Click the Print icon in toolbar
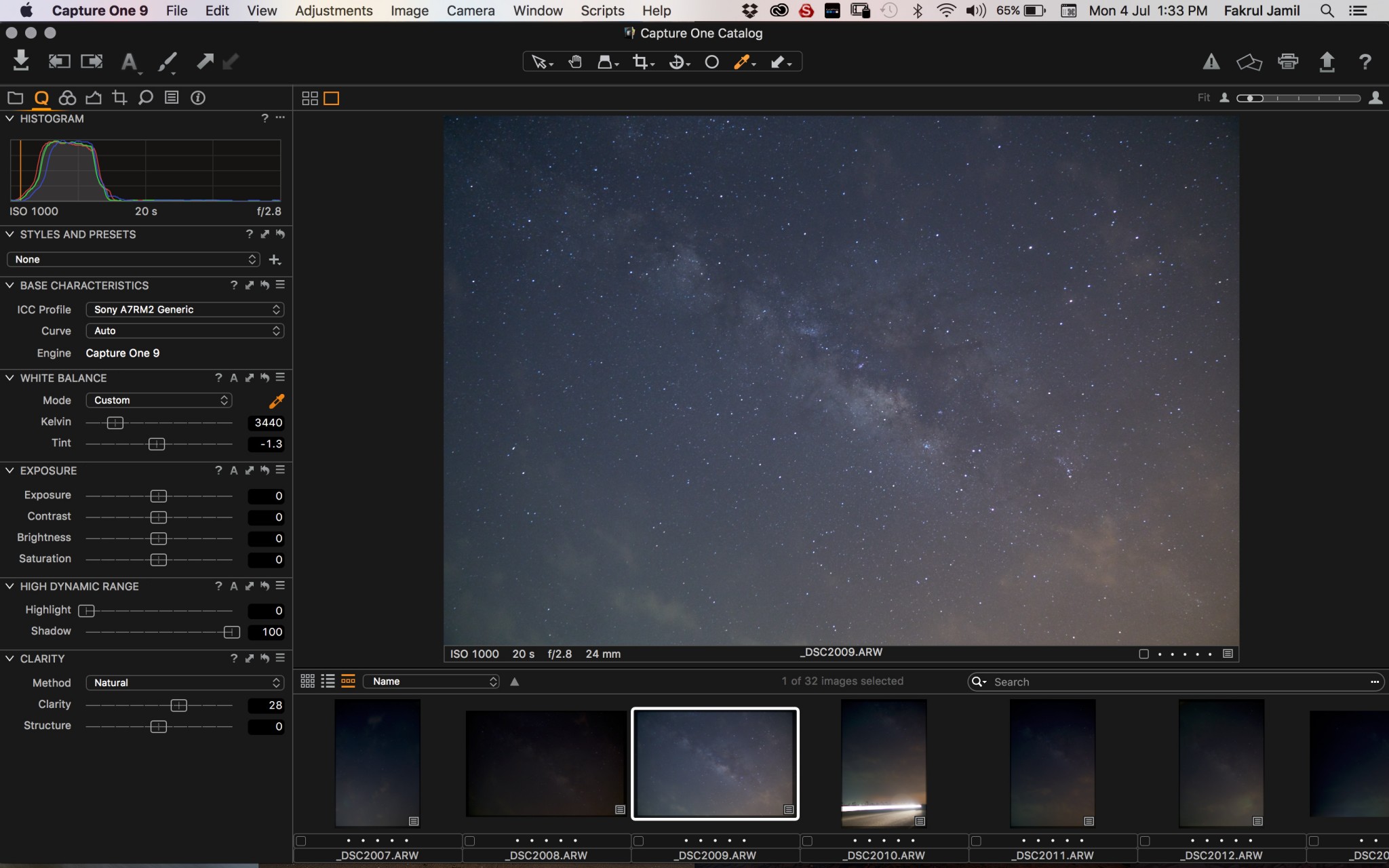1389x868 pixels. click(1287, 62)
